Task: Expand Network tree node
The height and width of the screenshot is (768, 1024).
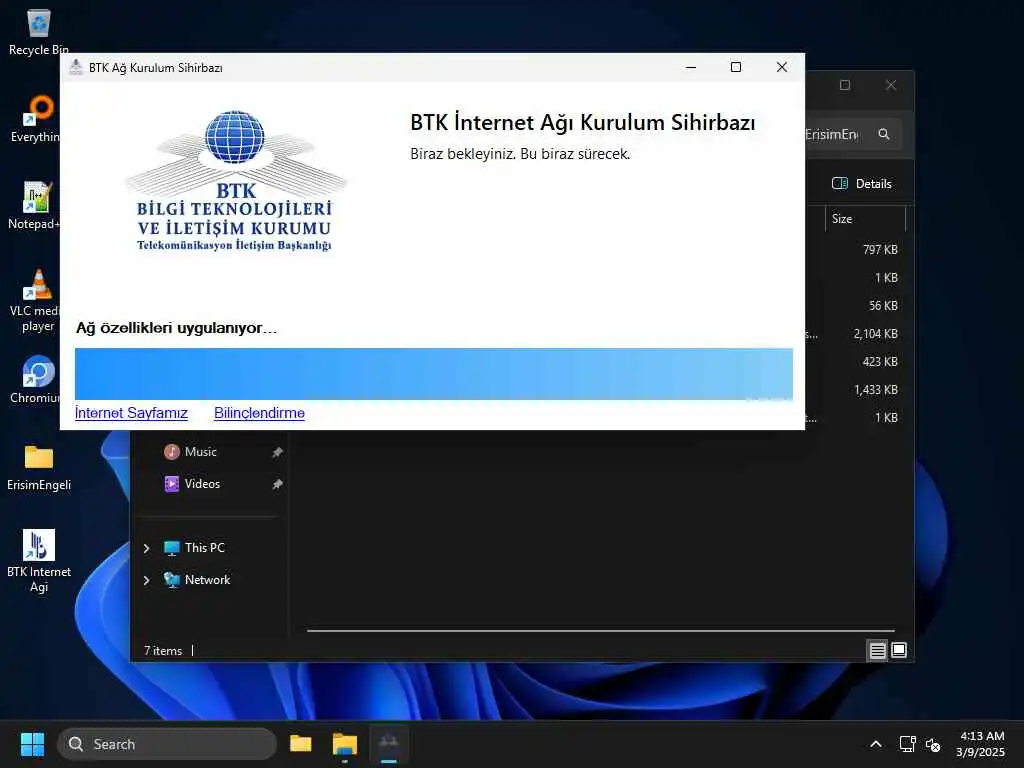Action: click(x=147, y=580)
